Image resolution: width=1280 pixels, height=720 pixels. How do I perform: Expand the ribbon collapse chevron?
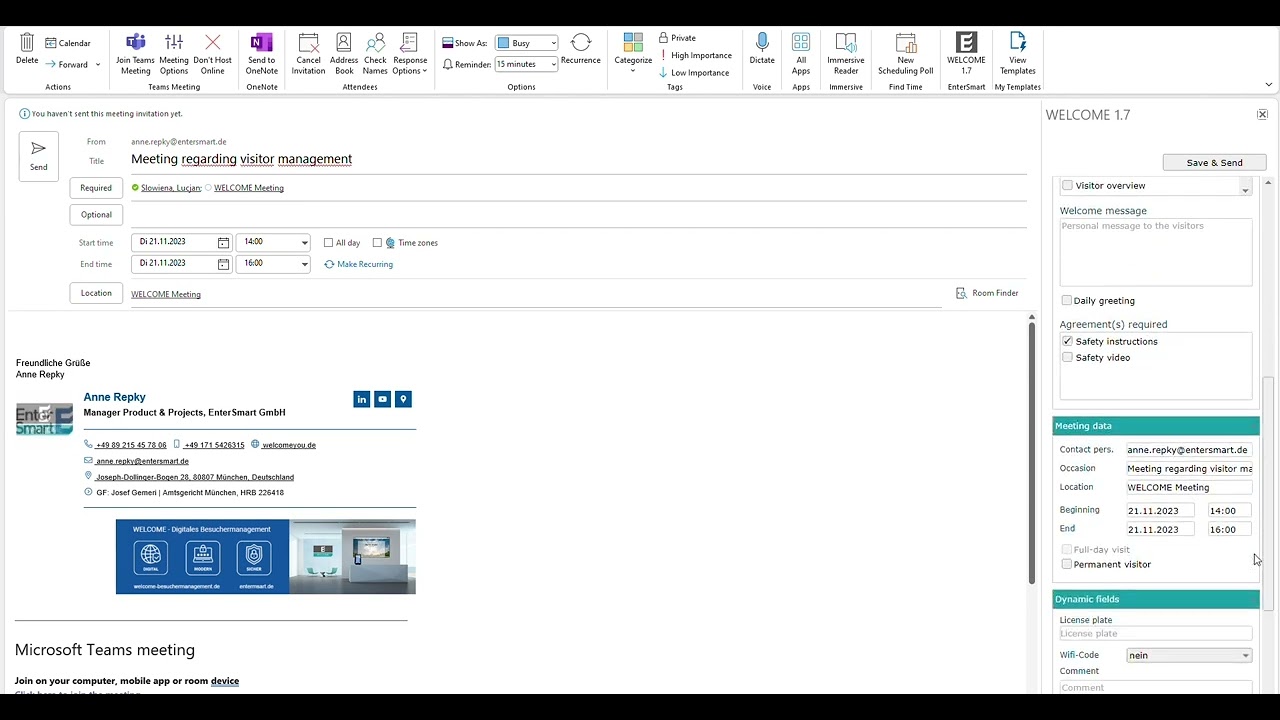point(1269,85)
